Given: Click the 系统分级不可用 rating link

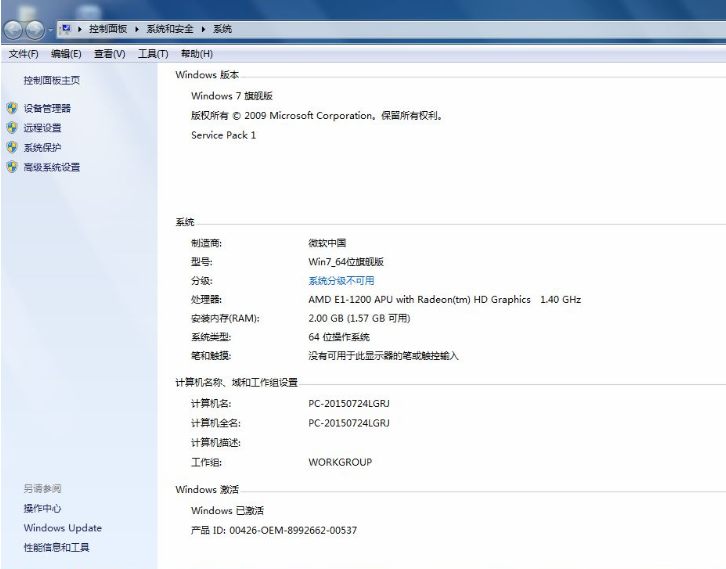Looking at the screenshot, I should click(x=341, y=281).
